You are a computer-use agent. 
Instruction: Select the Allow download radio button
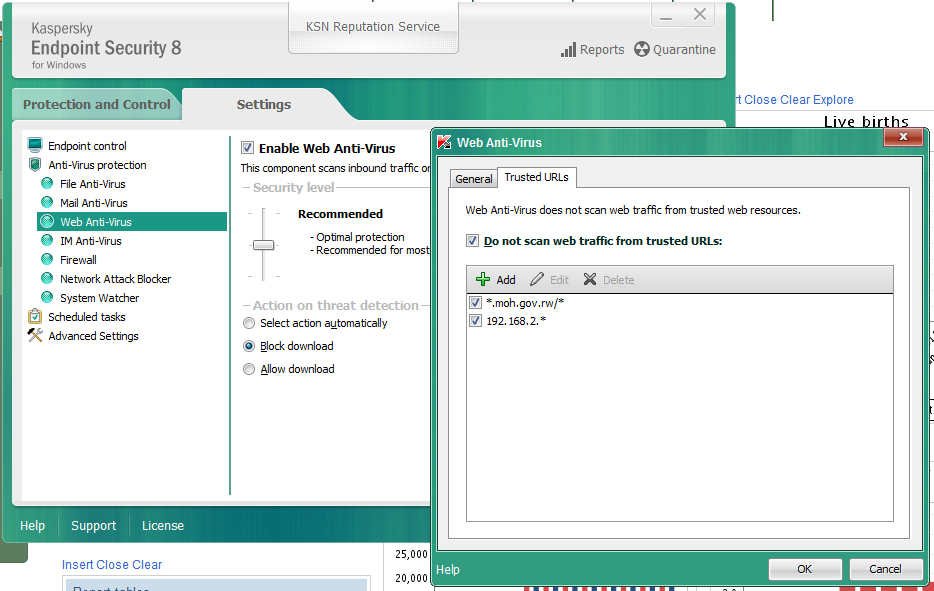249,369
